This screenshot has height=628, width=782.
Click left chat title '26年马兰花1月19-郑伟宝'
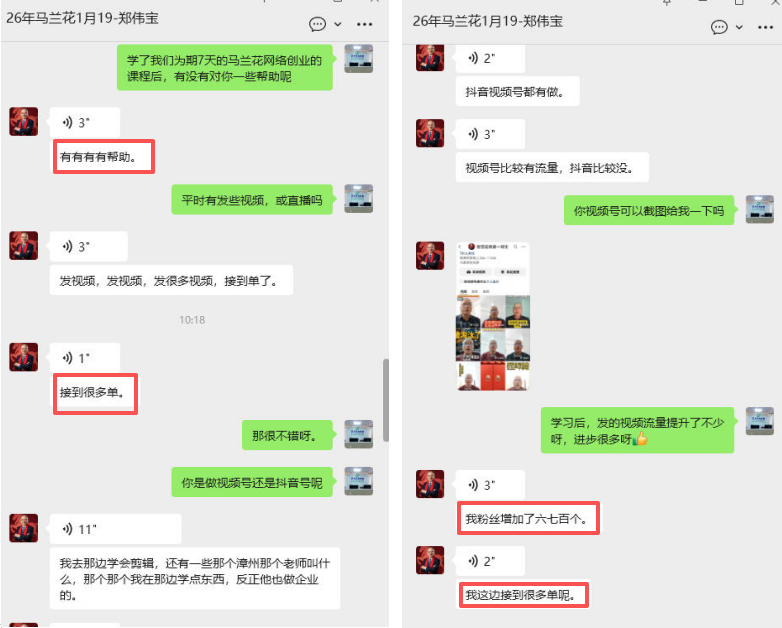tap(82, 18)
